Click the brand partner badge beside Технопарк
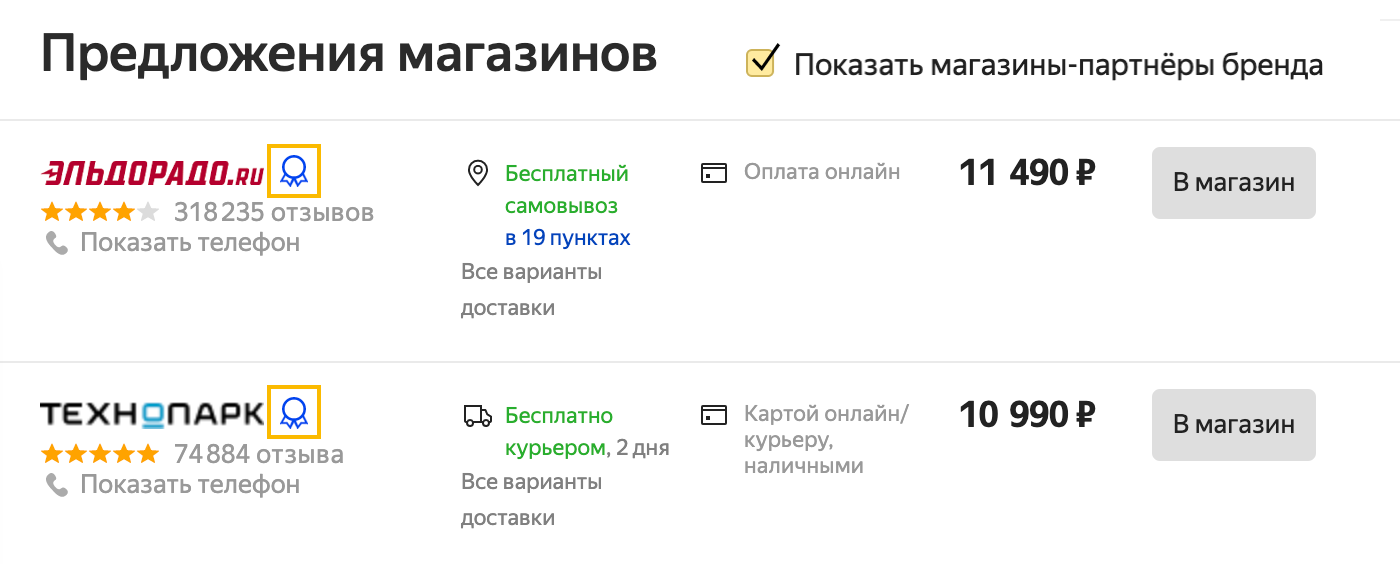This screenshot has width=1400, height=564. point(294,411)
